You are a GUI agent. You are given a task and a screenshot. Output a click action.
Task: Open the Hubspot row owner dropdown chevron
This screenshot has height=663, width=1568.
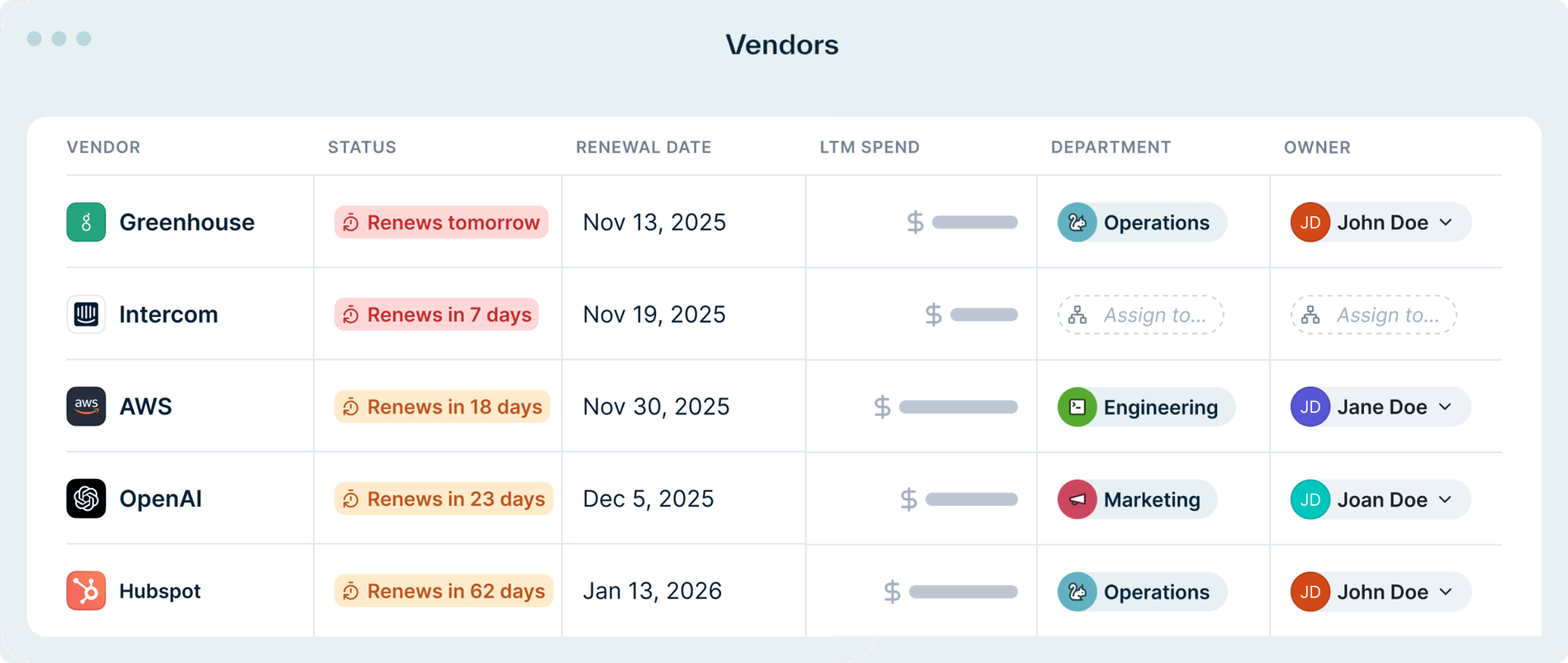click(1446, 592)
